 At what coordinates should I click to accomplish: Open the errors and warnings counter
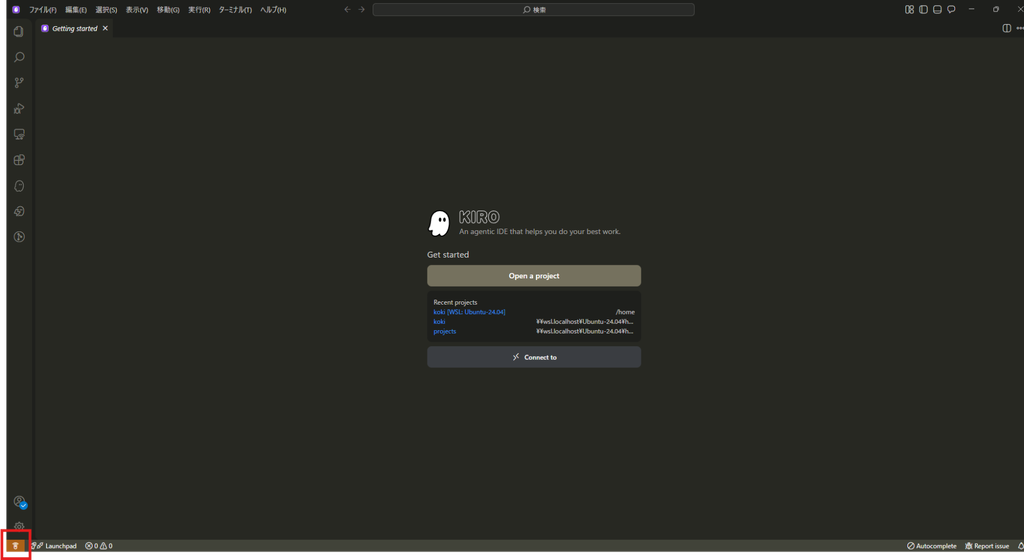(99, 546)
